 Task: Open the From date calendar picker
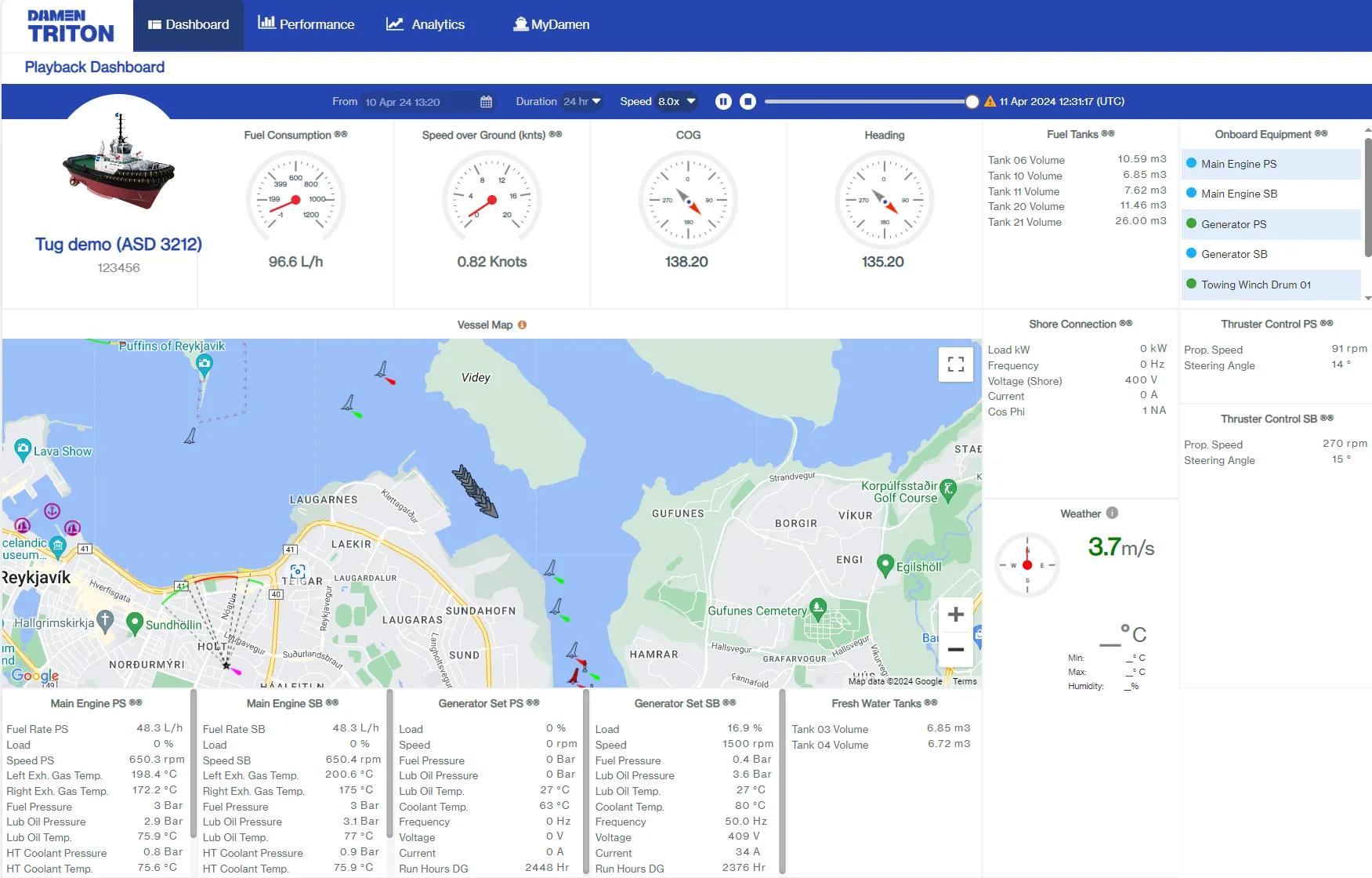pos(486,102)
